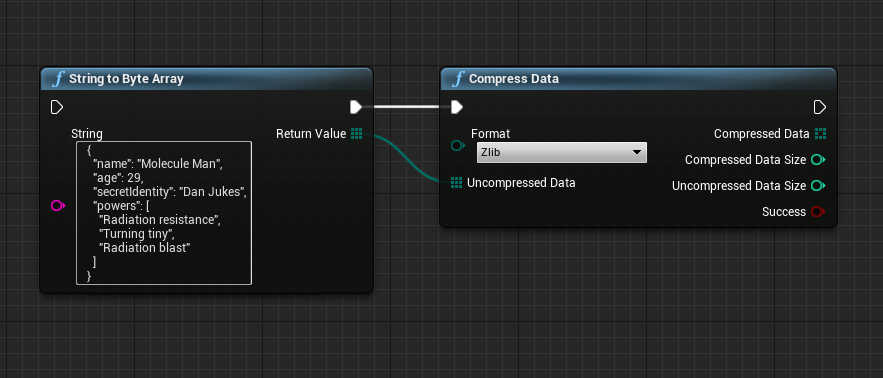Image resolution: width=883 pixels, height=378 pixels.
Task: Click String to Byte Array input execution pin
Action: coord(57,107)
